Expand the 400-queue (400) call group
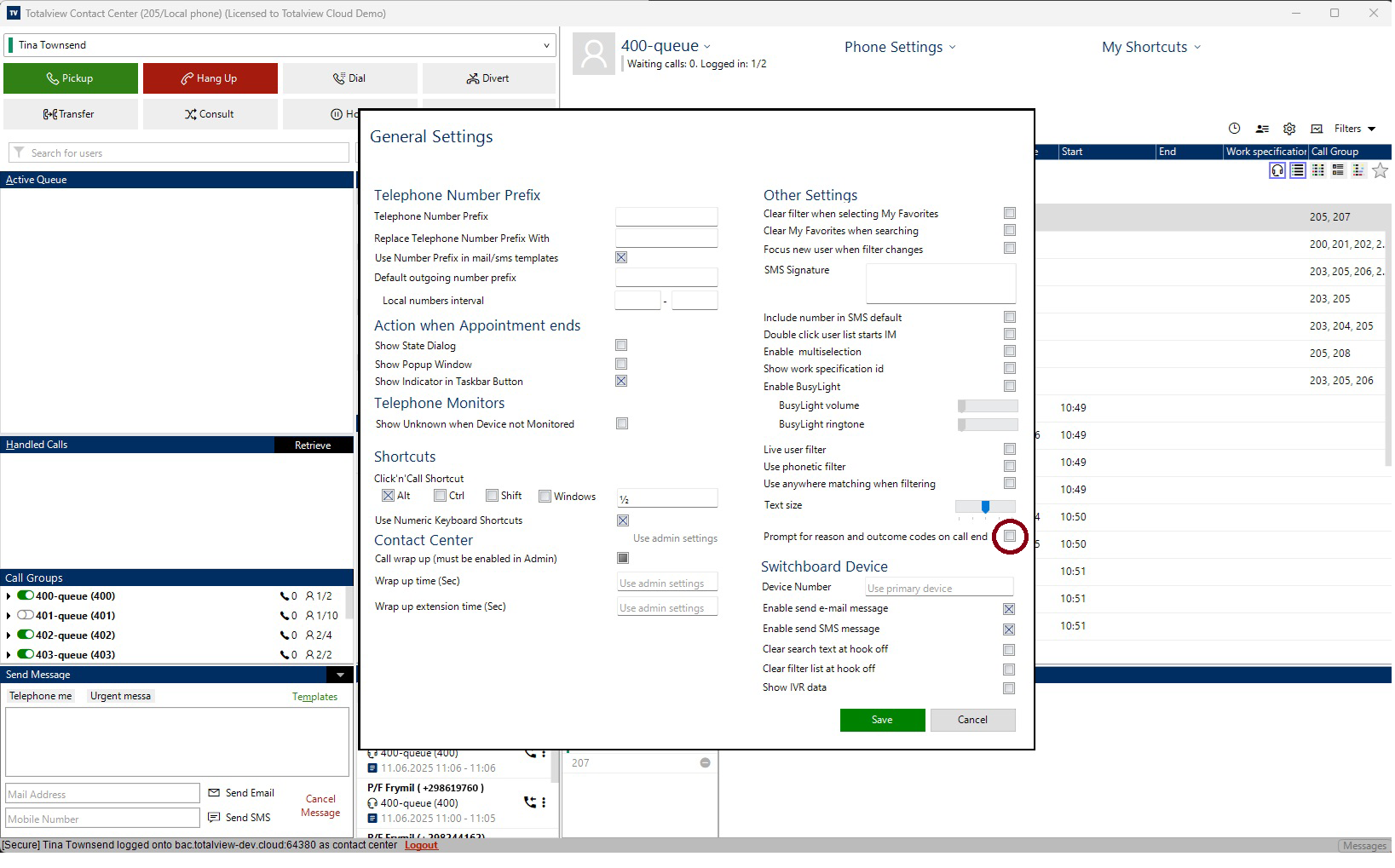The height and width of the screenshot is (868, 1395). pos(9,596)
